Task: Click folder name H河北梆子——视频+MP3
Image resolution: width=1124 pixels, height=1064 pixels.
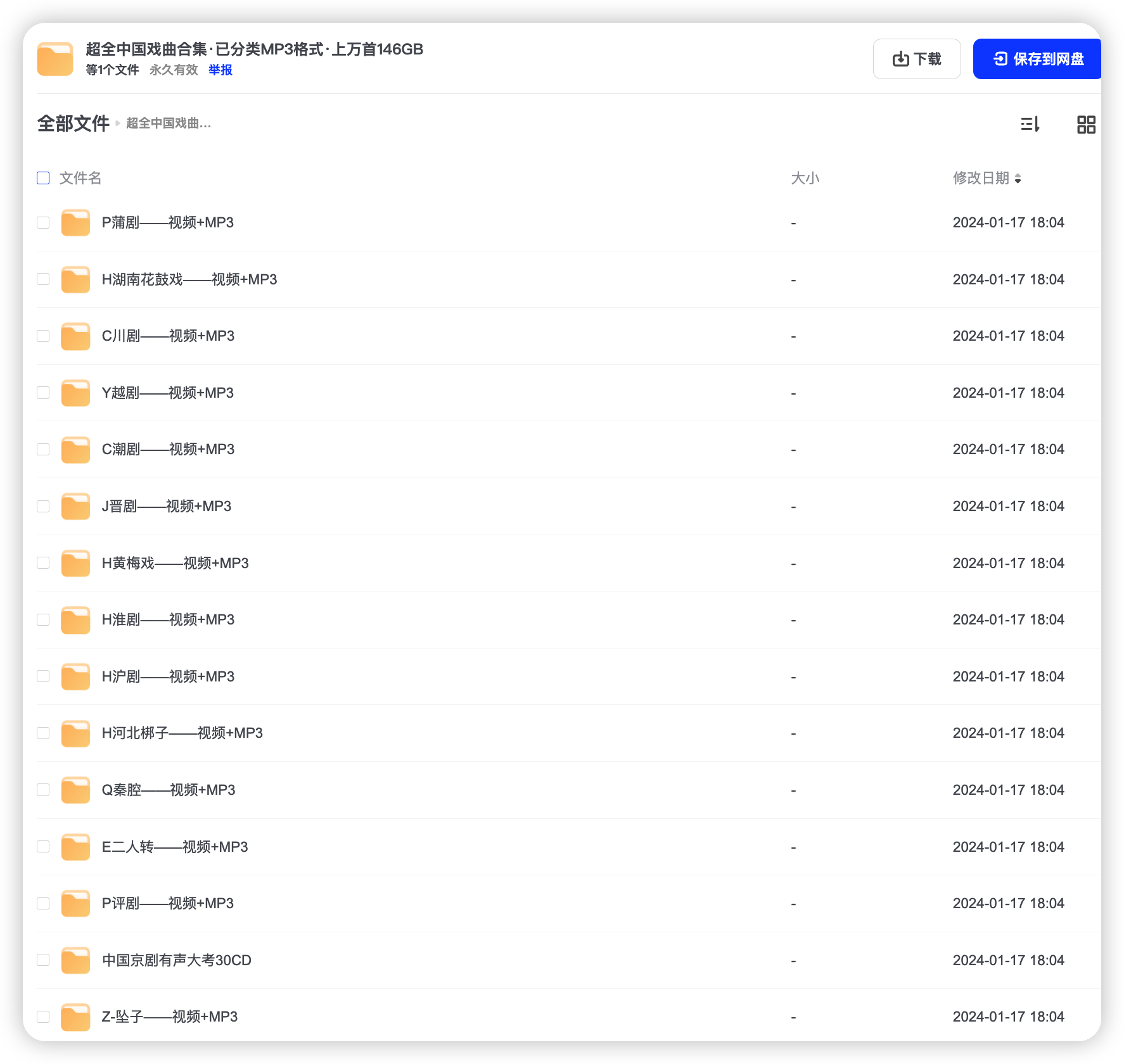Action: point(182,733)
